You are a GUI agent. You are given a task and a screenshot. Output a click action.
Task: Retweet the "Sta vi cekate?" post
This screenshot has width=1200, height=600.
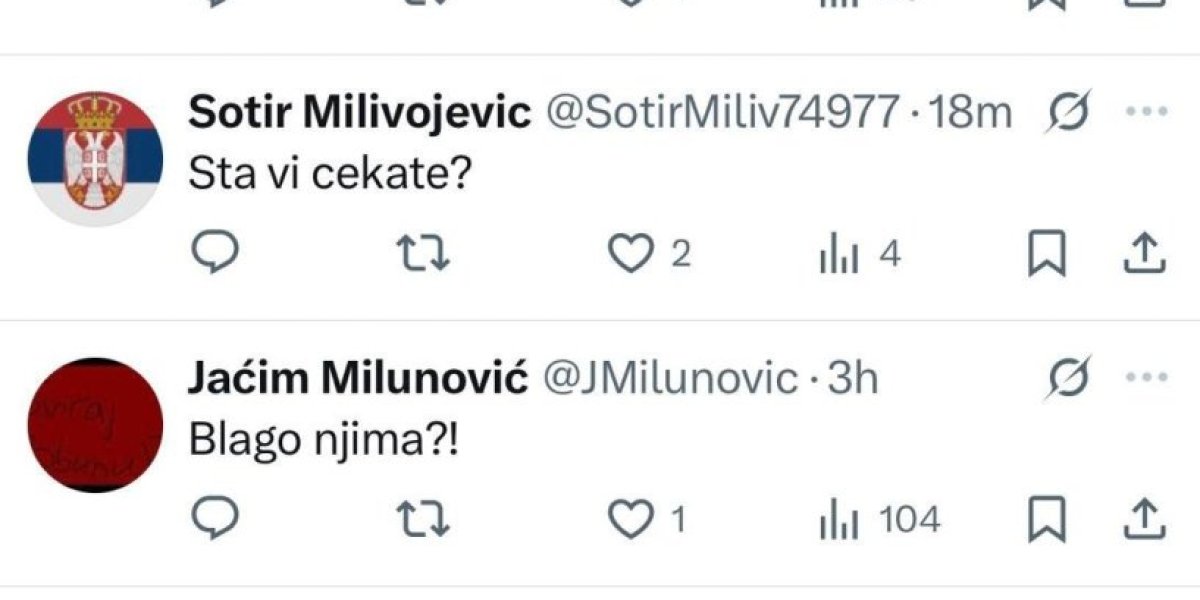point(420,254)
